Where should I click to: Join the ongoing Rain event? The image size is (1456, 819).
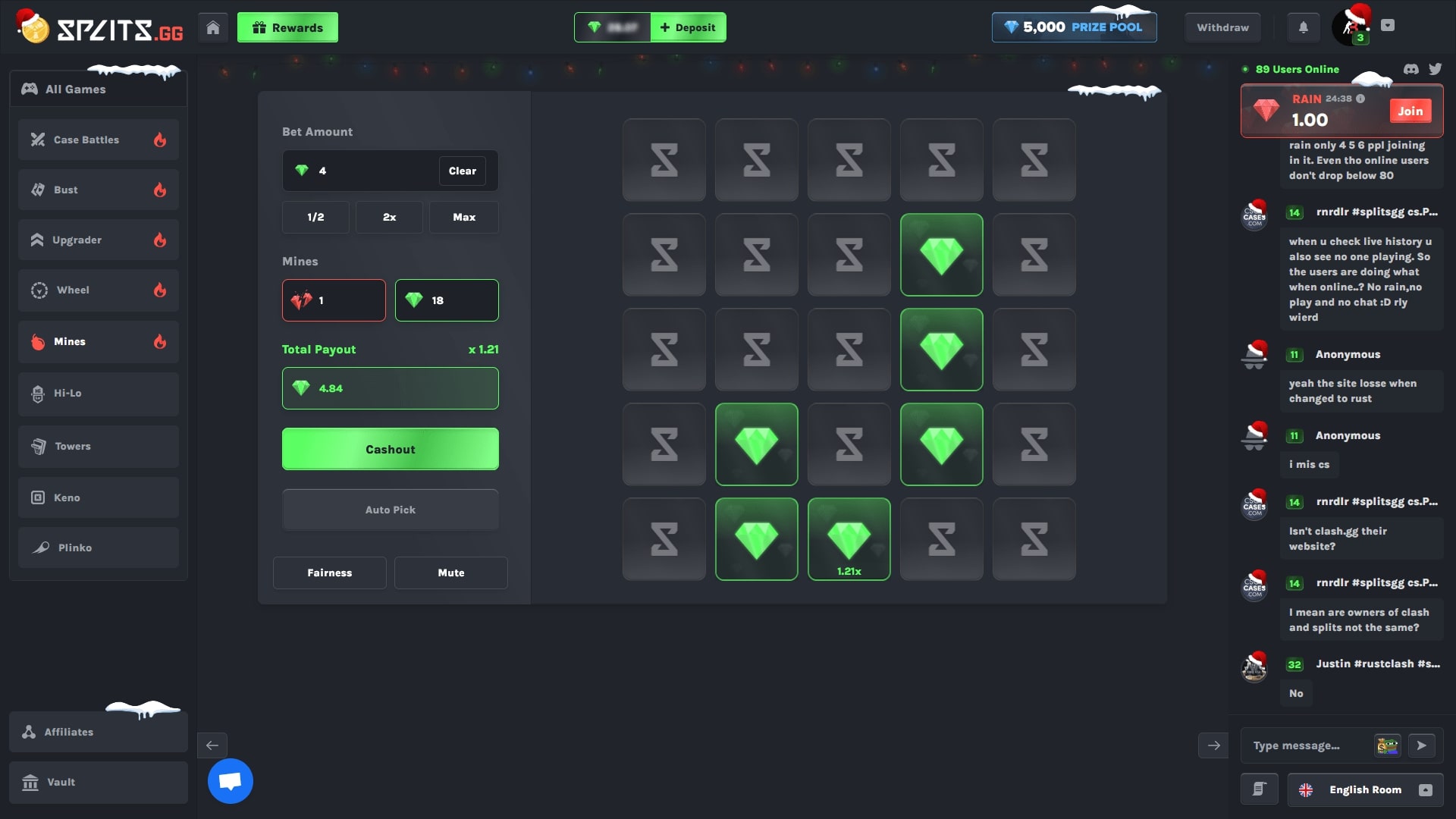pyautogui.click(x=1410, y=111)
